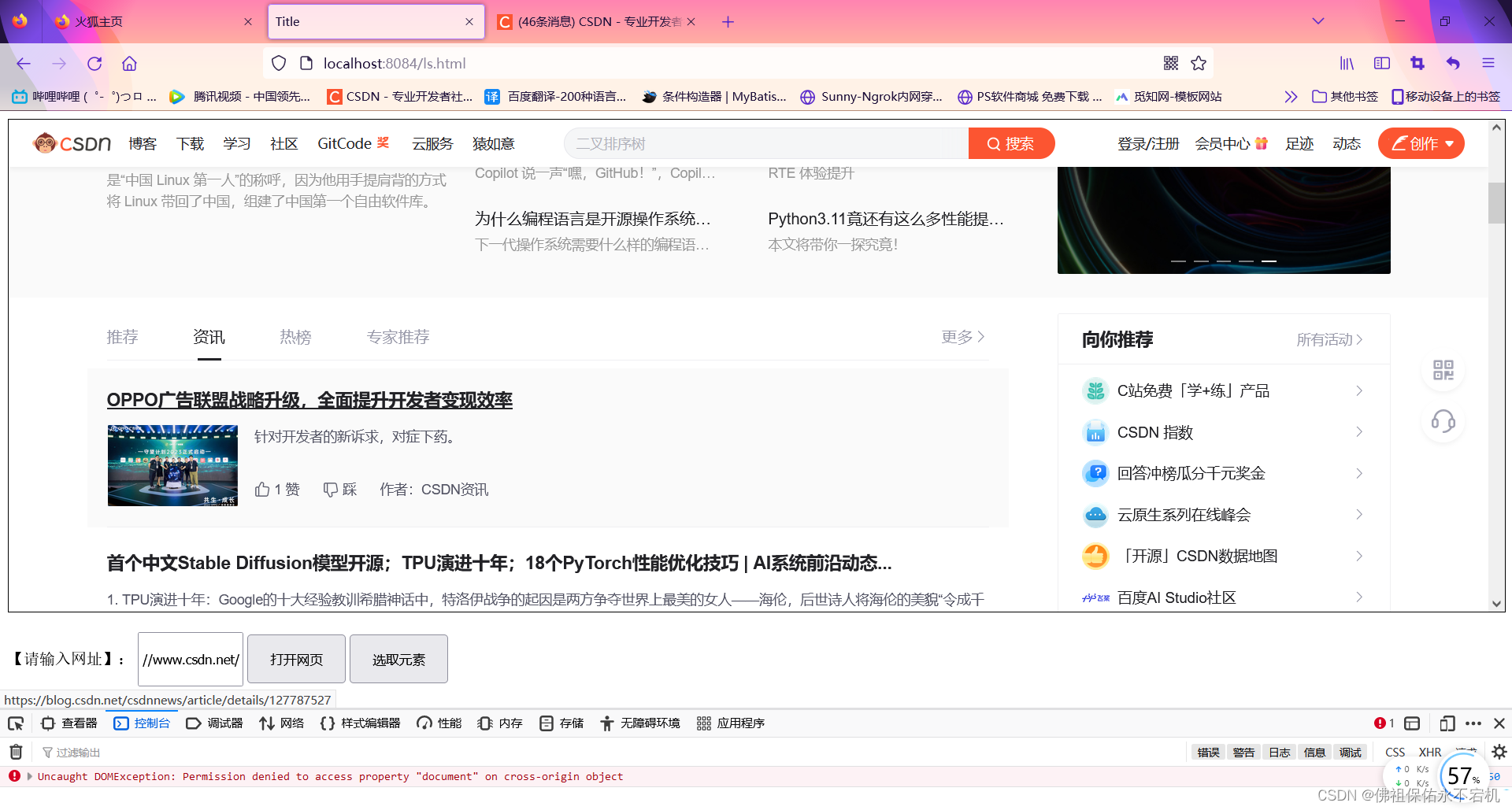The image size is (1512, 810).
Task: Expand 更多 in the feed tabs
Action: point(963,337)
